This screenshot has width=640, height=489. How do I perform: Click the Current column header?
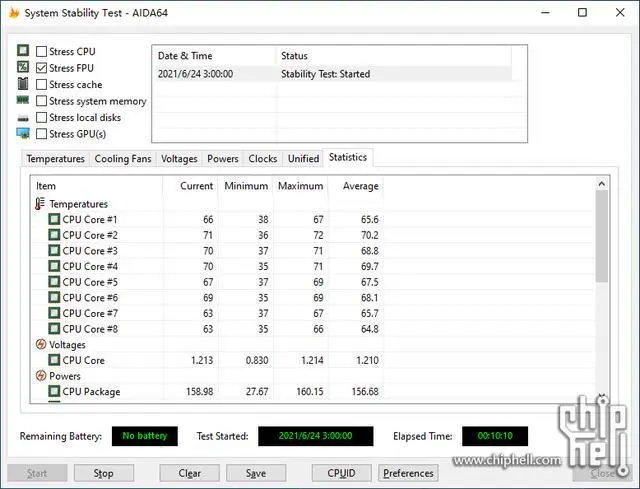(x=190, y=186)
